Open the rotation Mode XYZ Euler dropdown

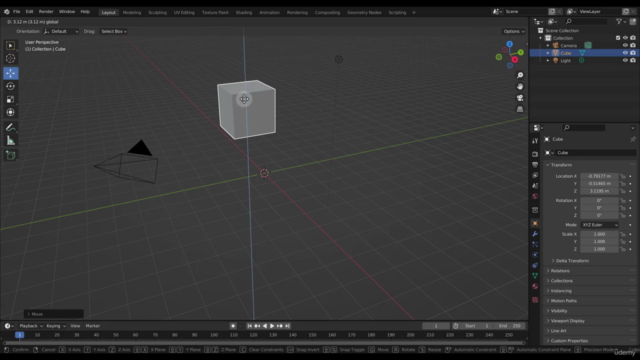click(x=599, y=225)
